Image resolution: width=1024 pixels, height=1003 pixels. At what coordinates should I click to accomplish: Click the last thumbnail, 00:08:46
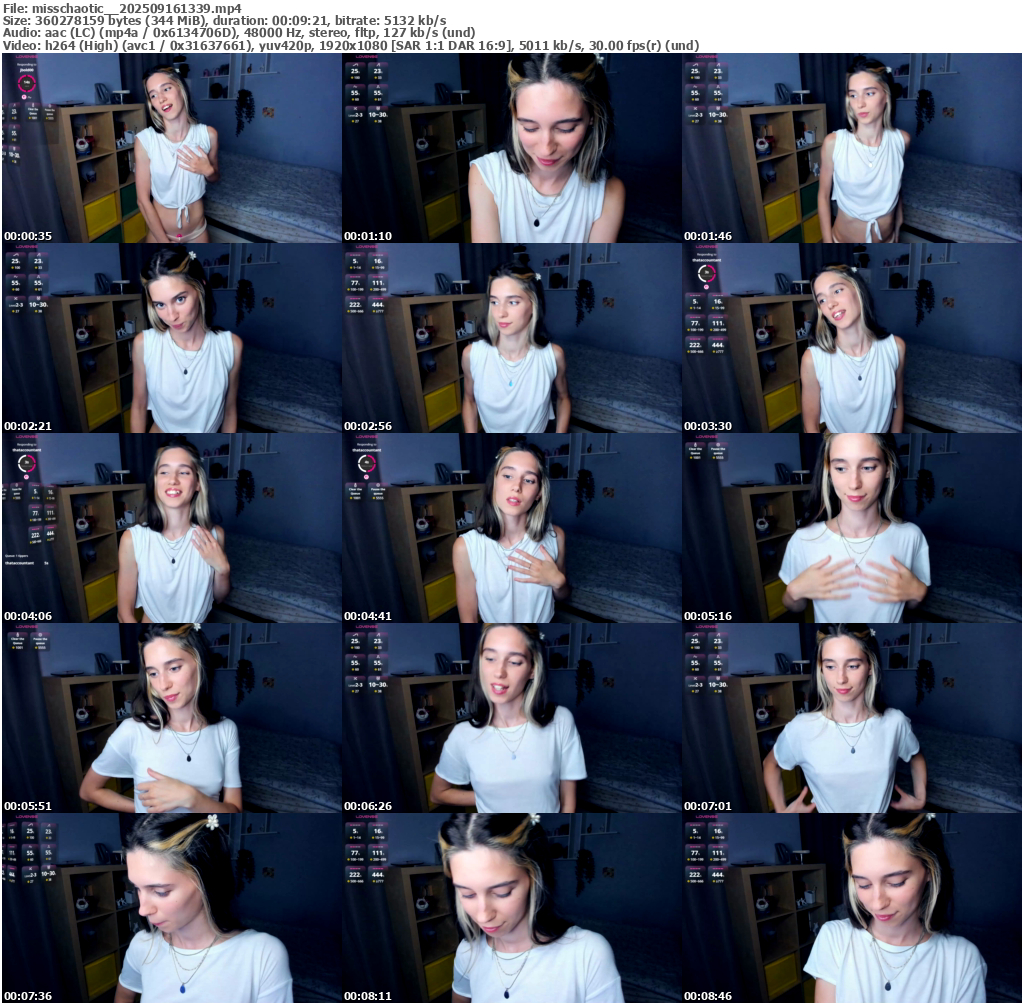click(x=852, y=908)
